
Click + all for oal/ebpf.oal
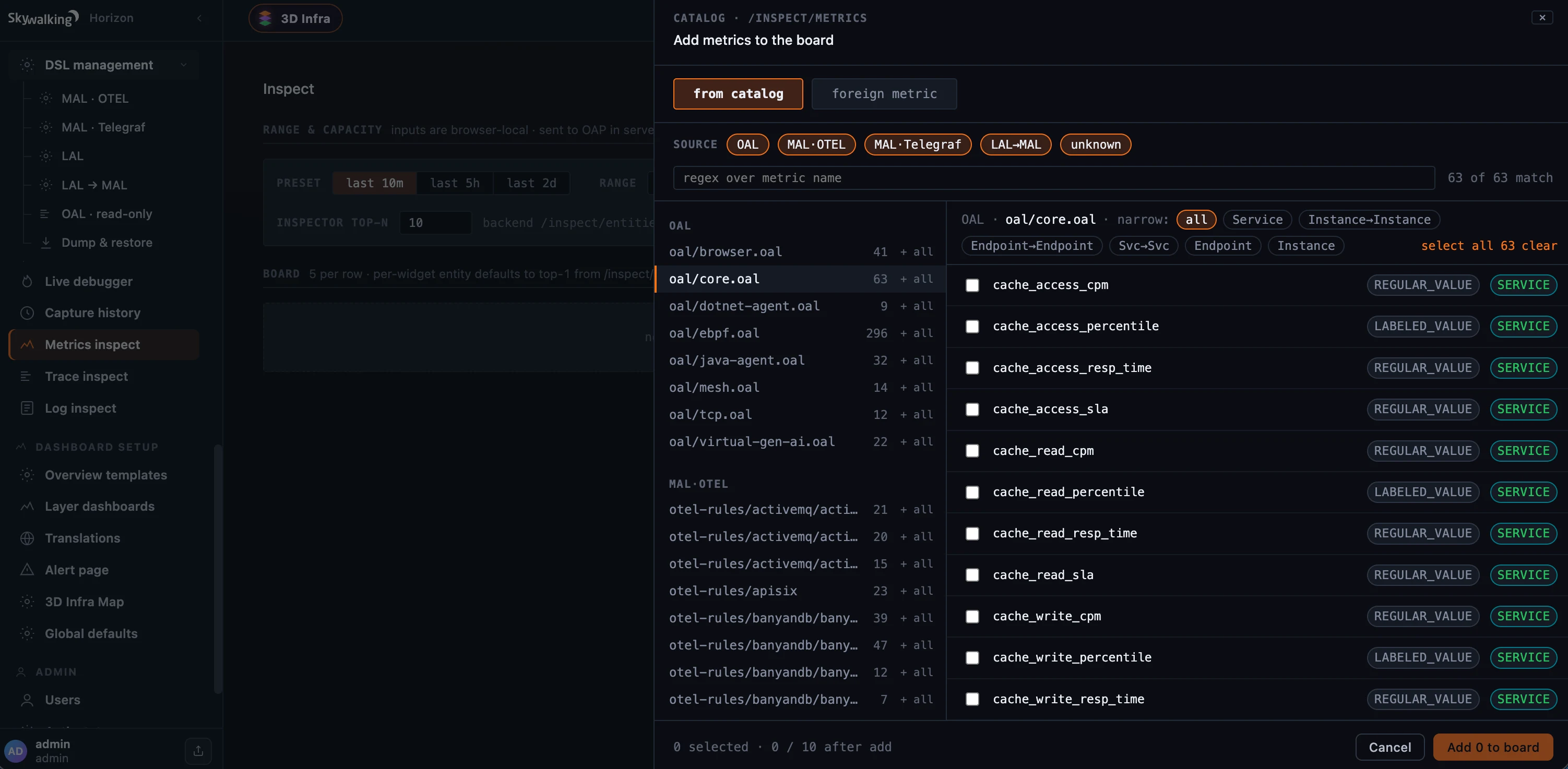916,333
